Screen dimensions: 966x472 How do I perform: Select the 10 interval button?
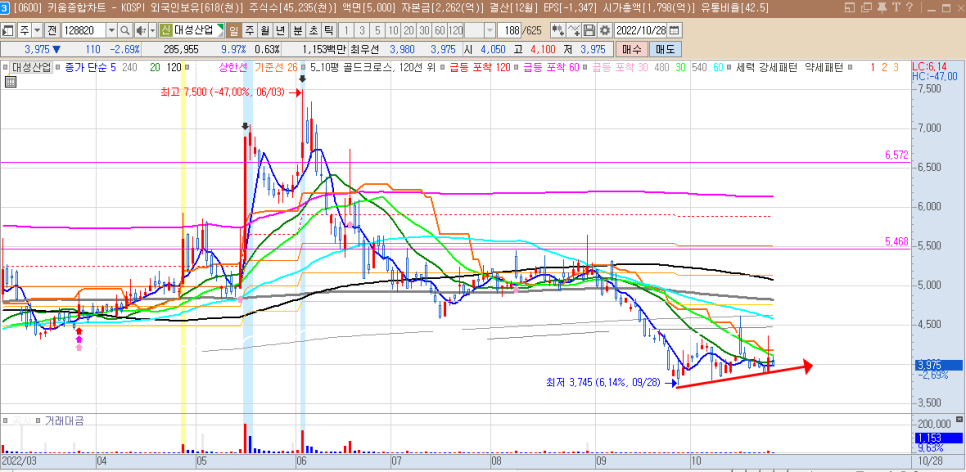point(393,30)
